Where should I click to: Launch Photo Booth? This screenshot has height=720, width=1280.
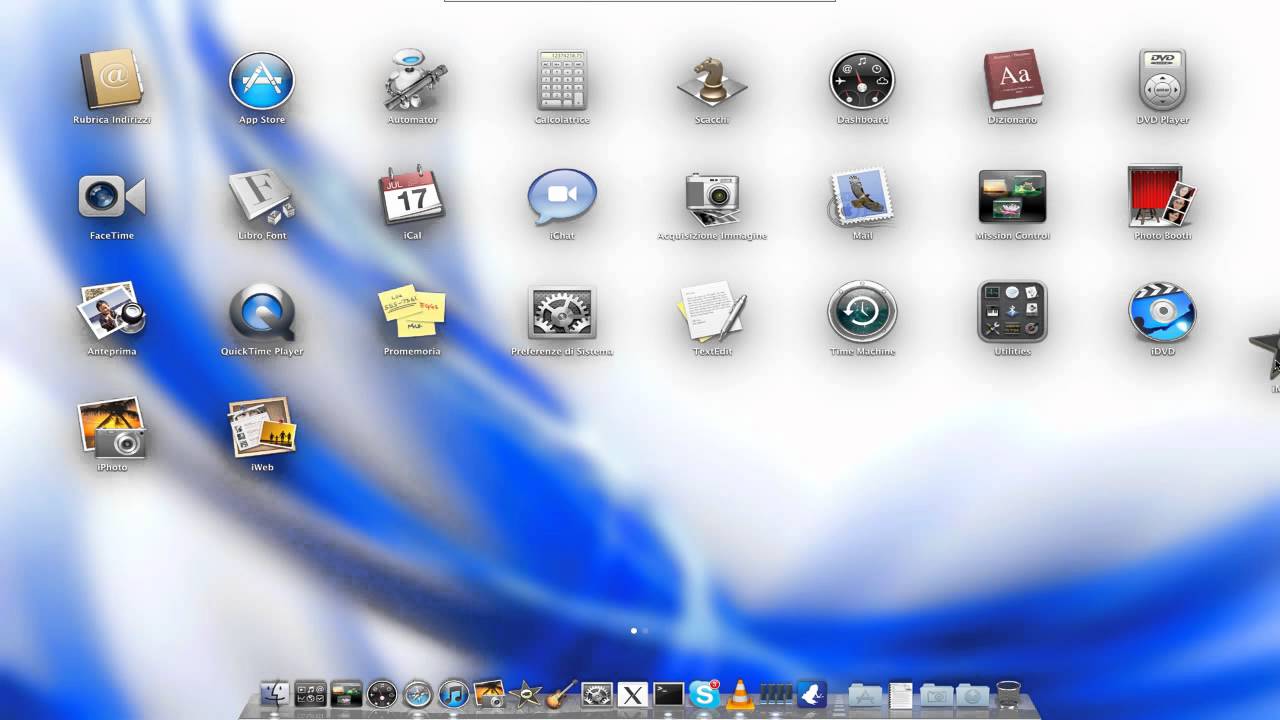tap(1162, 197)
